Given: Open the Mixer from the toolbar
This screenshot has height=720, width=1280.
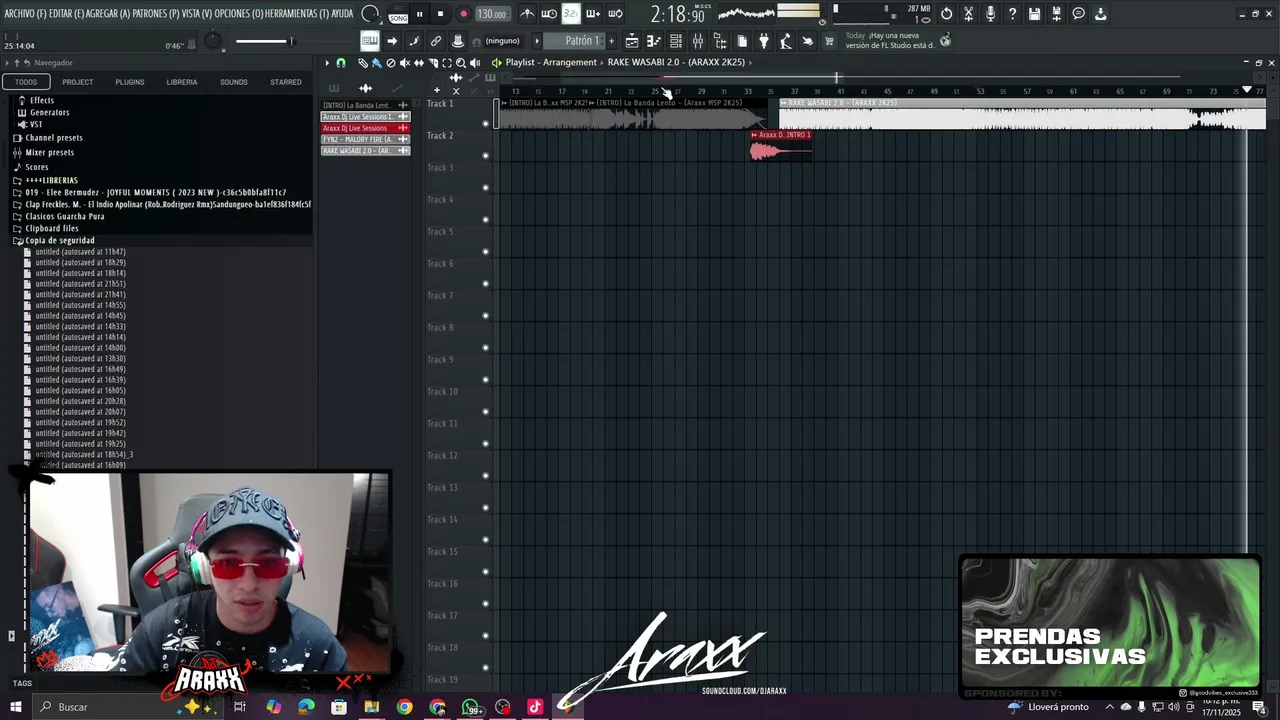Looking at the screenshot, I should [x=697, y=41].
